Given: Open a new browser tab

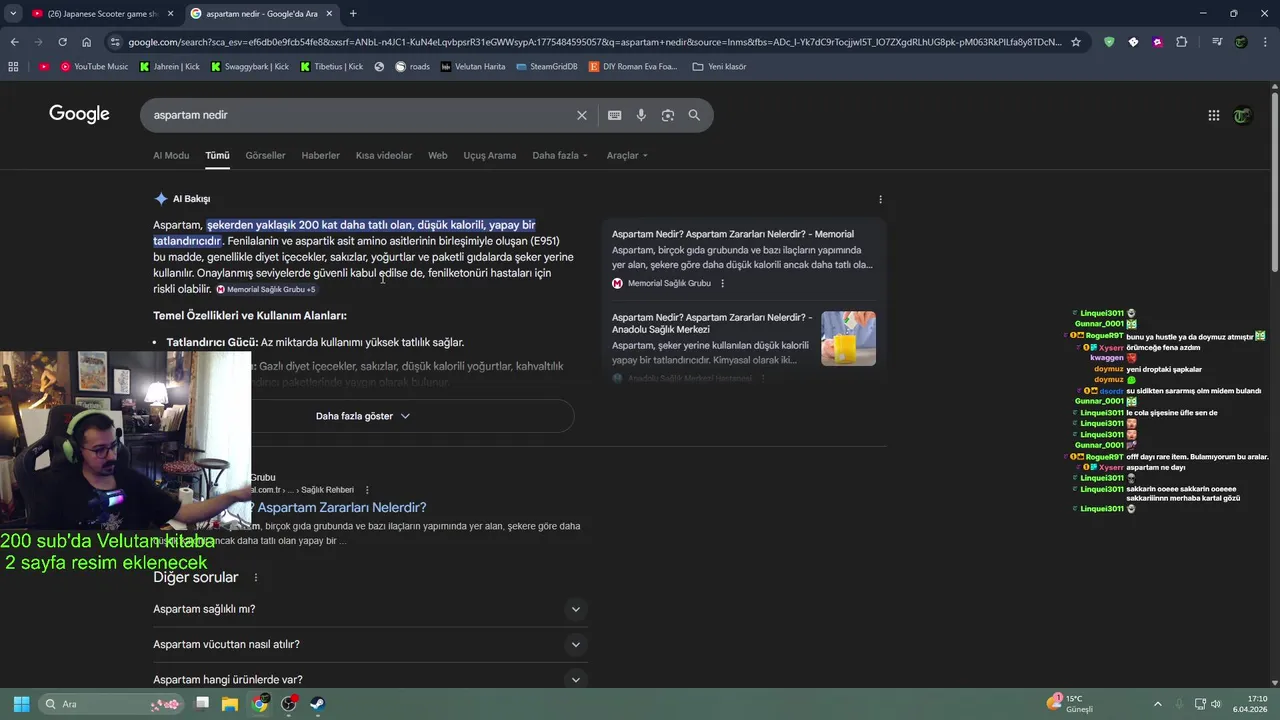Looking at the screenshot, I should [353, 13].
